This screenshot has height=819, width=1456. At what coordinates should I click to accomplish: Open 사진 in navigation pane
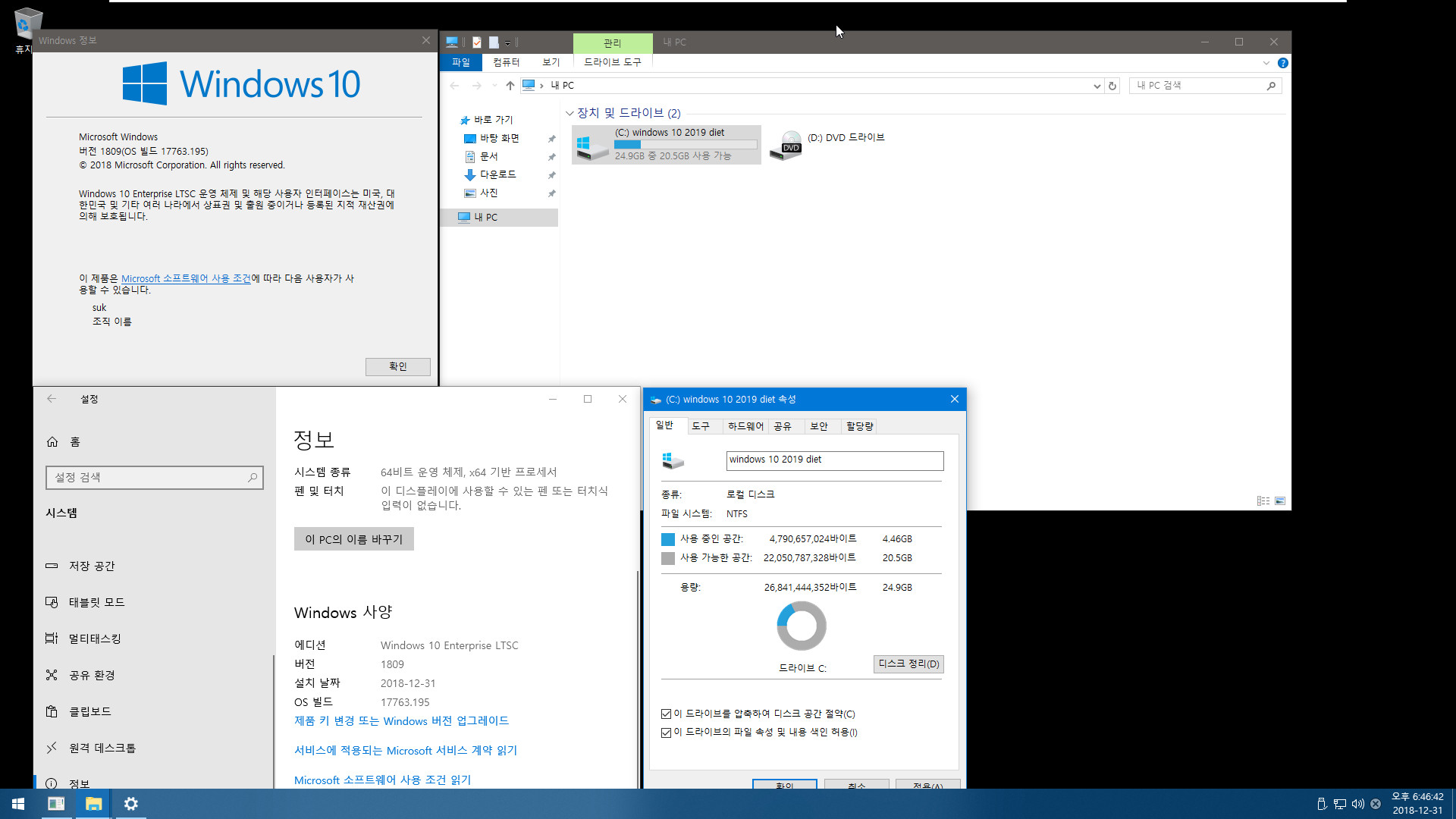coord(488,193)
